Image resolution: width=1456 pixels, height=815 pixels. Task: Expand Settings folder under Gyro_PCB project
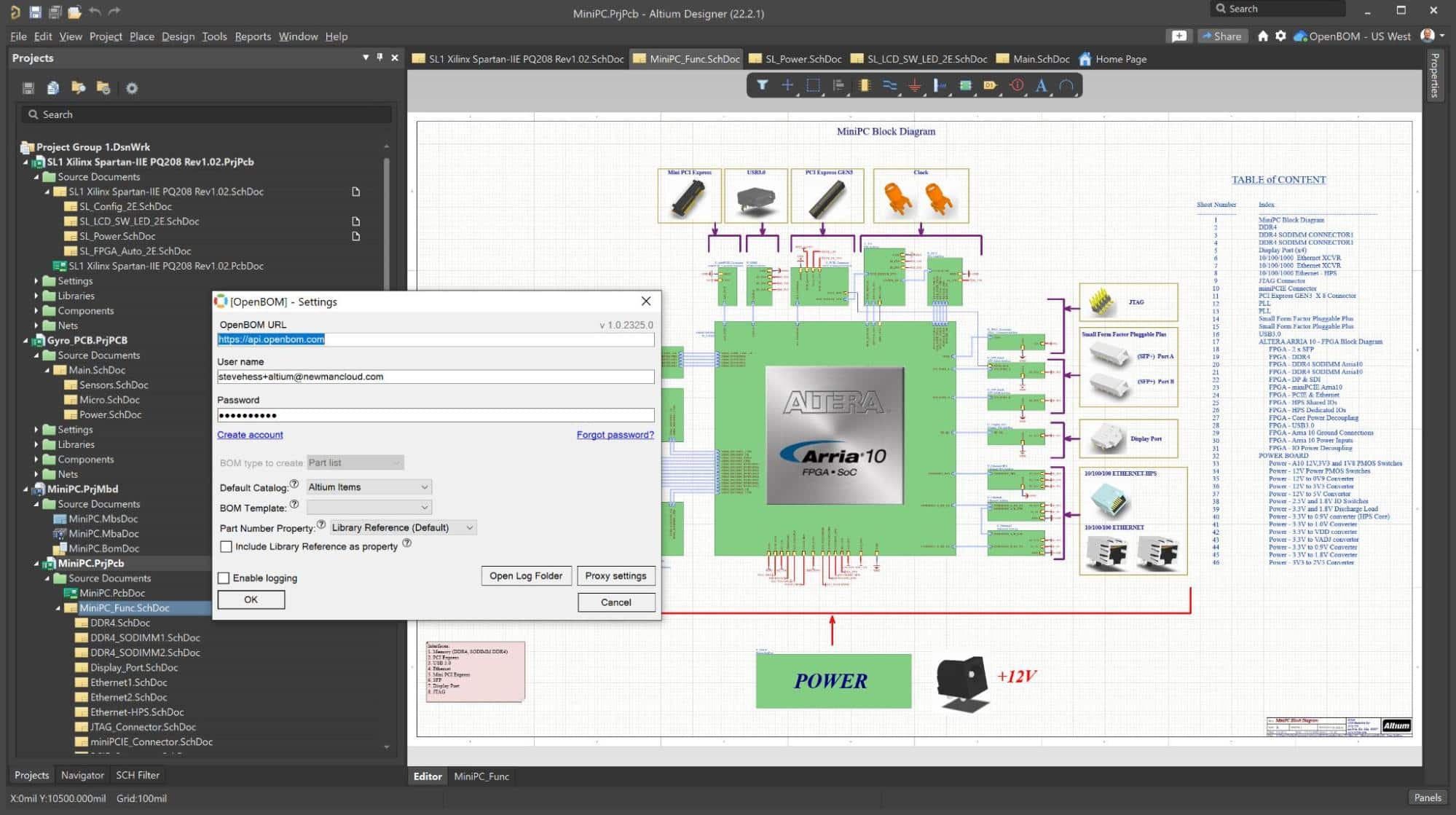click(36, 429)
